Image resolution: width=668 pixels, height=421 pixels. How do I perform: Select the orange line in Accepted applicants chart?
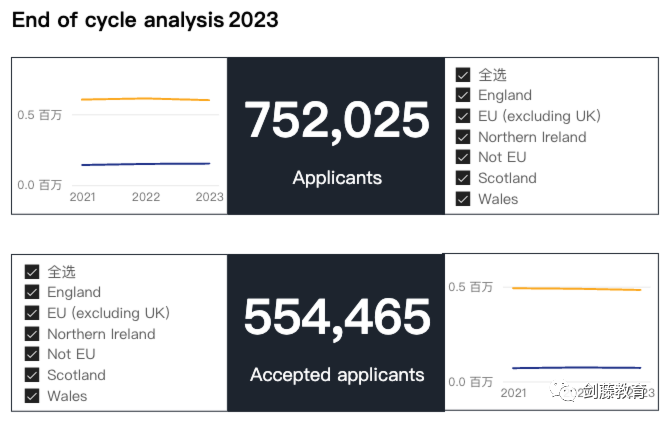click(x=576, y=289)
